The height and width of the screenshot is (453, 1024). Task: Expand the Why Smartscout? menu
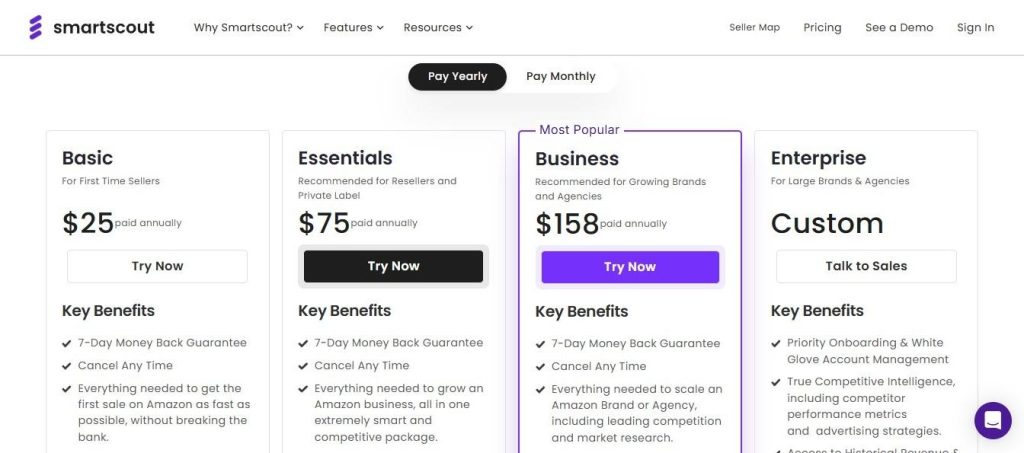coord(248,28)
